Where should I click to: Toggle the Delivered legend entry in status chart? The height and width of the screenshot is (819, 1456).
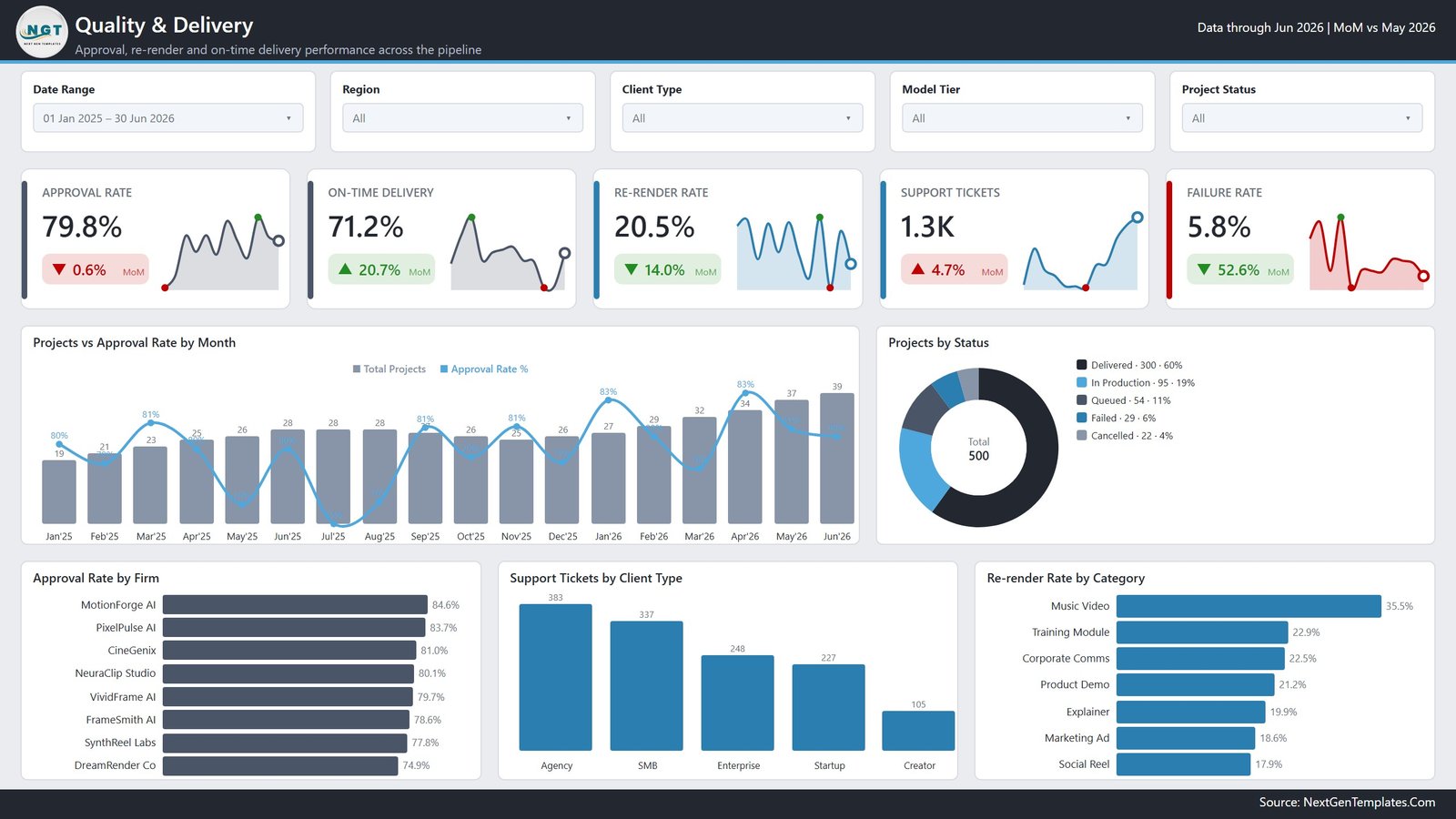click(x=1129, y=365)
